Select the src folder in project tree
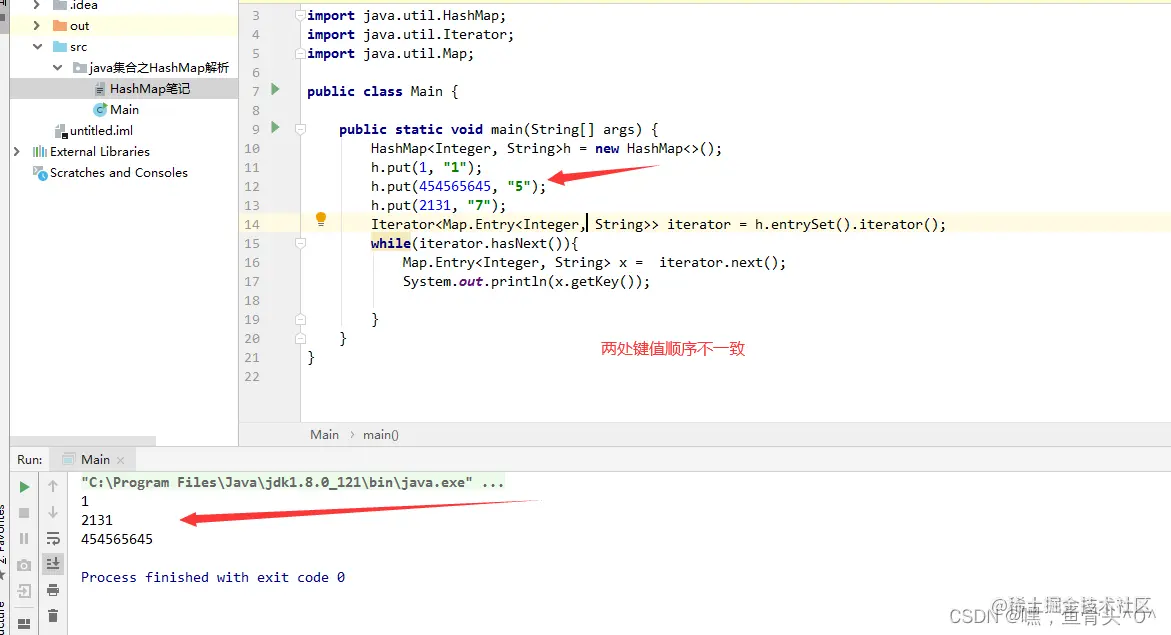The width and height of the screenshot is (1171, 635). tap(78, 46)
